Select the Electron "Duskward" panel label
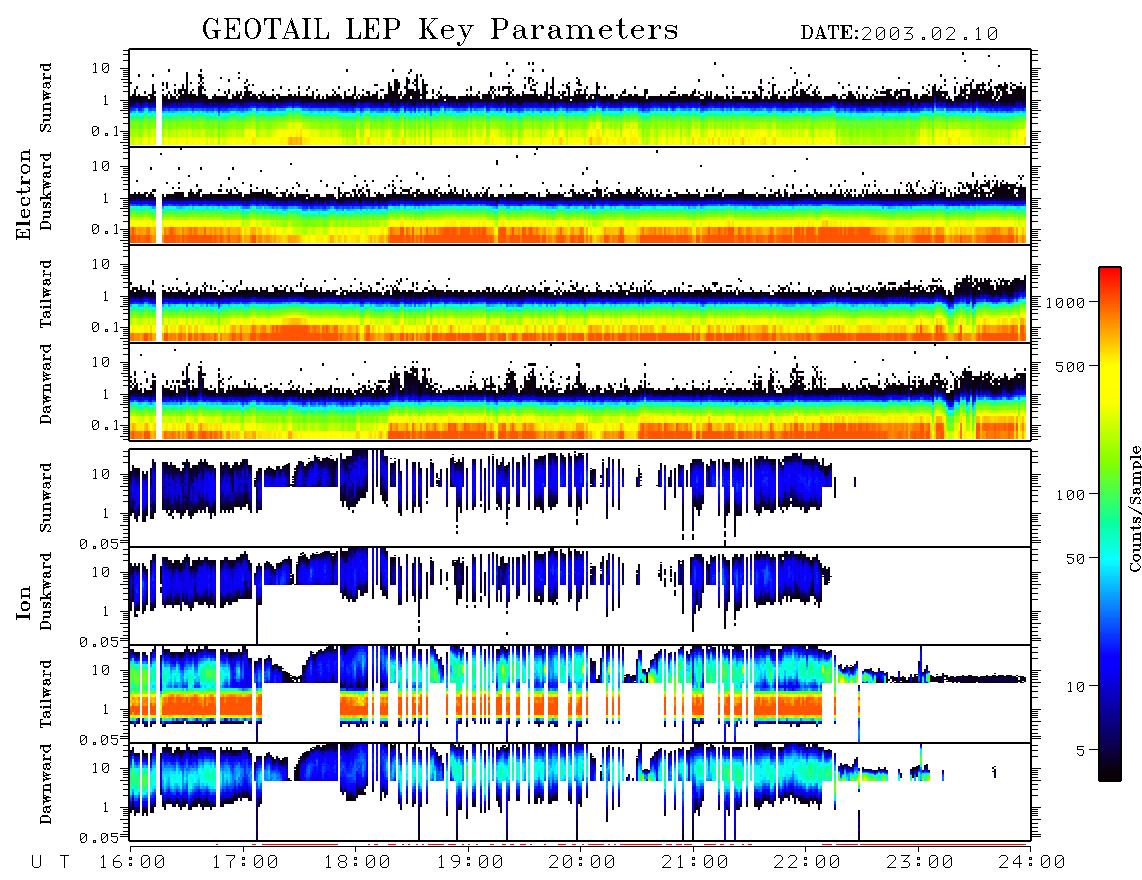 [x=46, y=192]
